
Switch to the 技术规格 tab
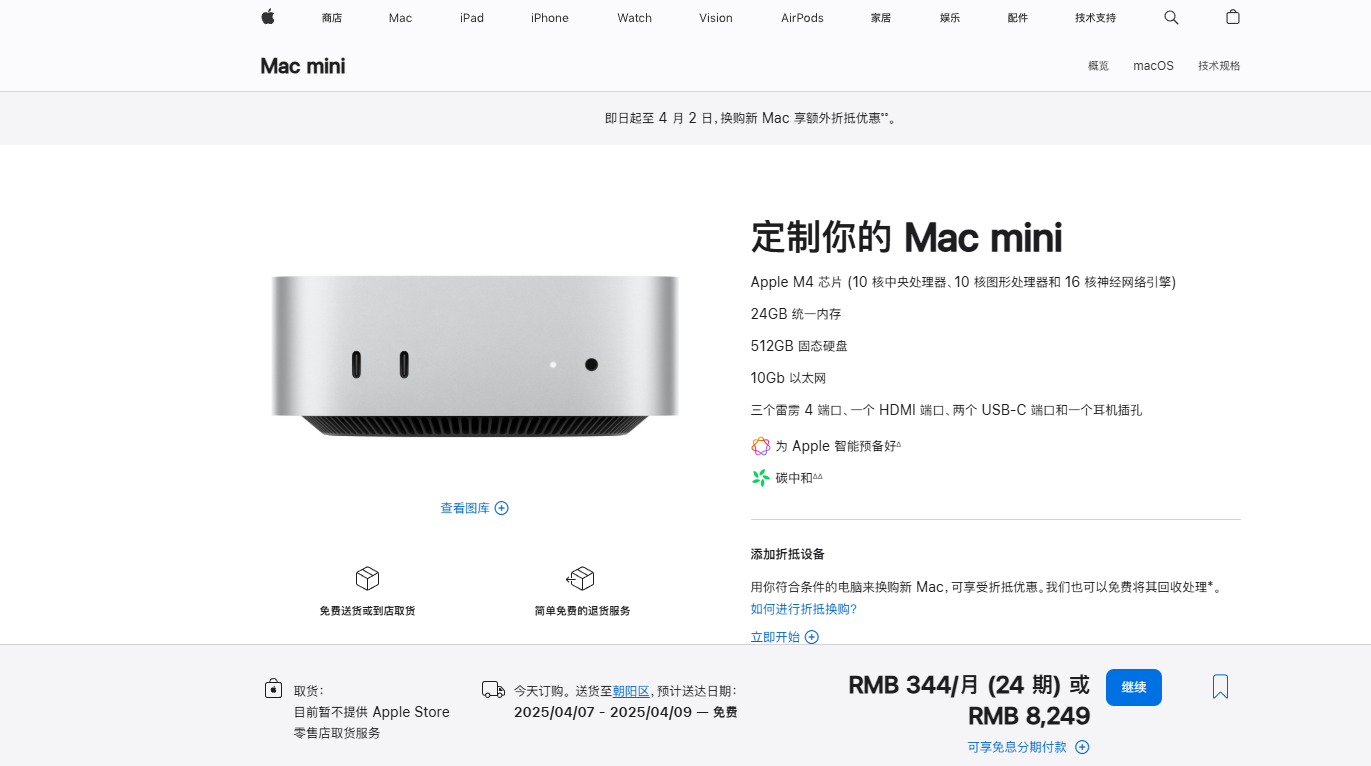1219,66
